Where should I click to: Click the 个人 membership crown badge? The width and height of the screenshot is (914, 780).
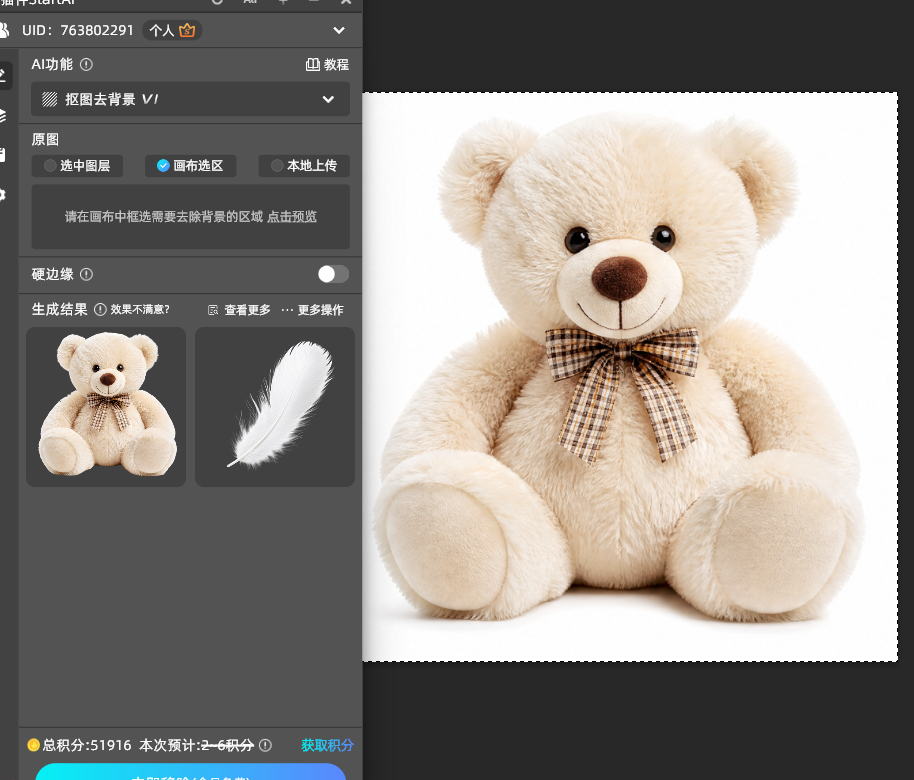point(173,30)
